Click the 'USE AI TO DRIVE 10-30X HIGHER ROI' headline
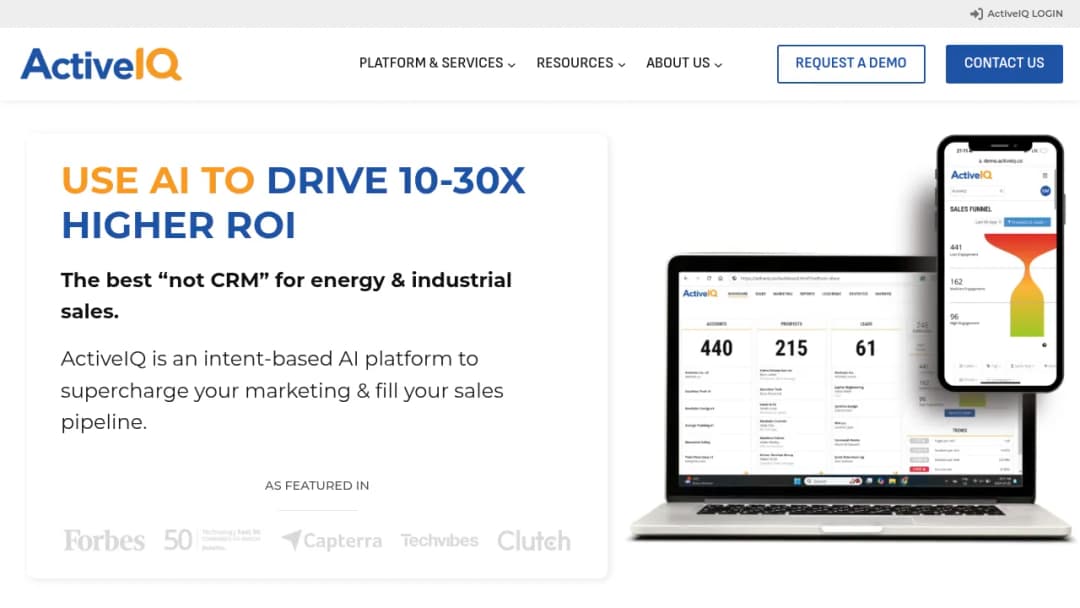This screenshot has width=1080, height=608. 293,202
